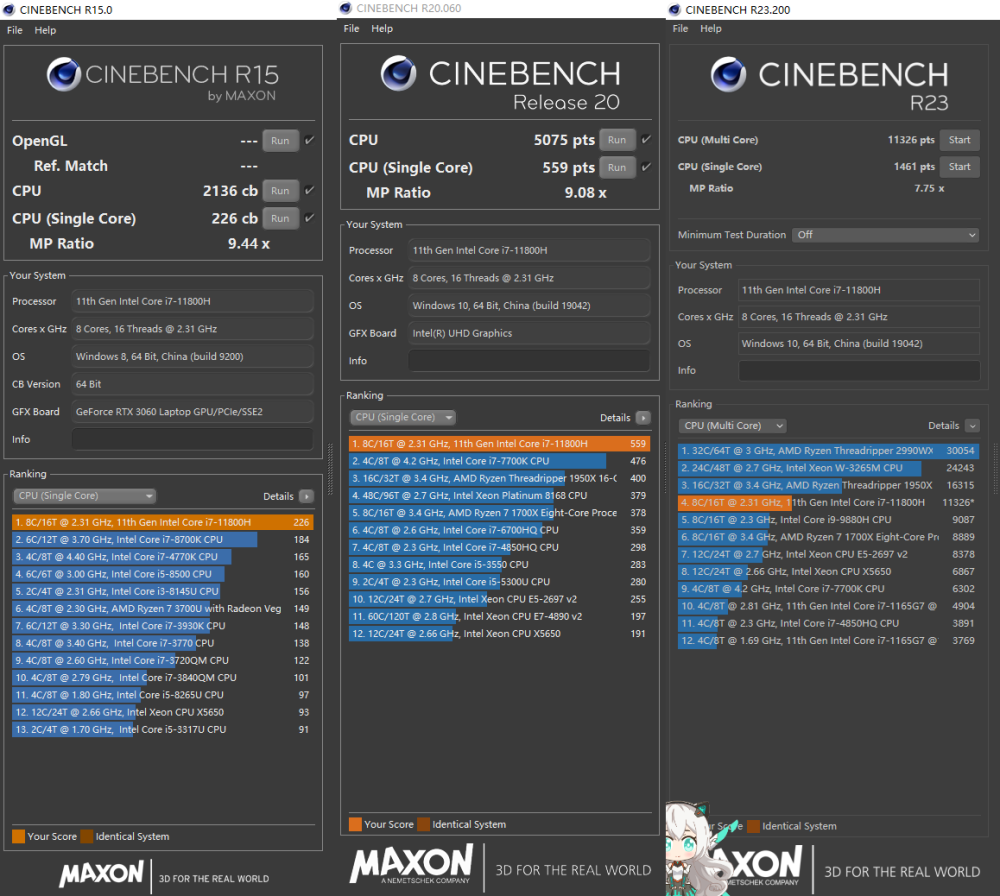Screen dimensions: 1000x896
Task: Expand the Details arrow in R15 ranking
Action: tap(306, 496)
